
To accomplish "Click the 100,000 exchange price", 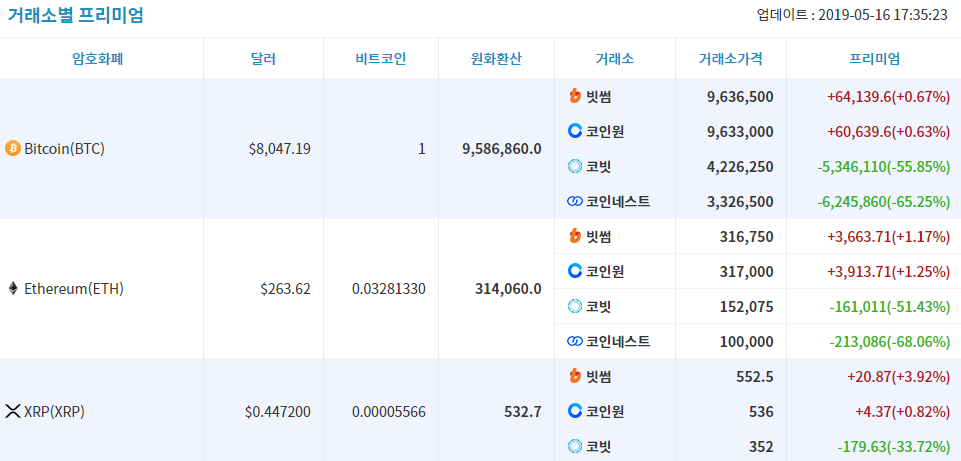I will 746,341.
